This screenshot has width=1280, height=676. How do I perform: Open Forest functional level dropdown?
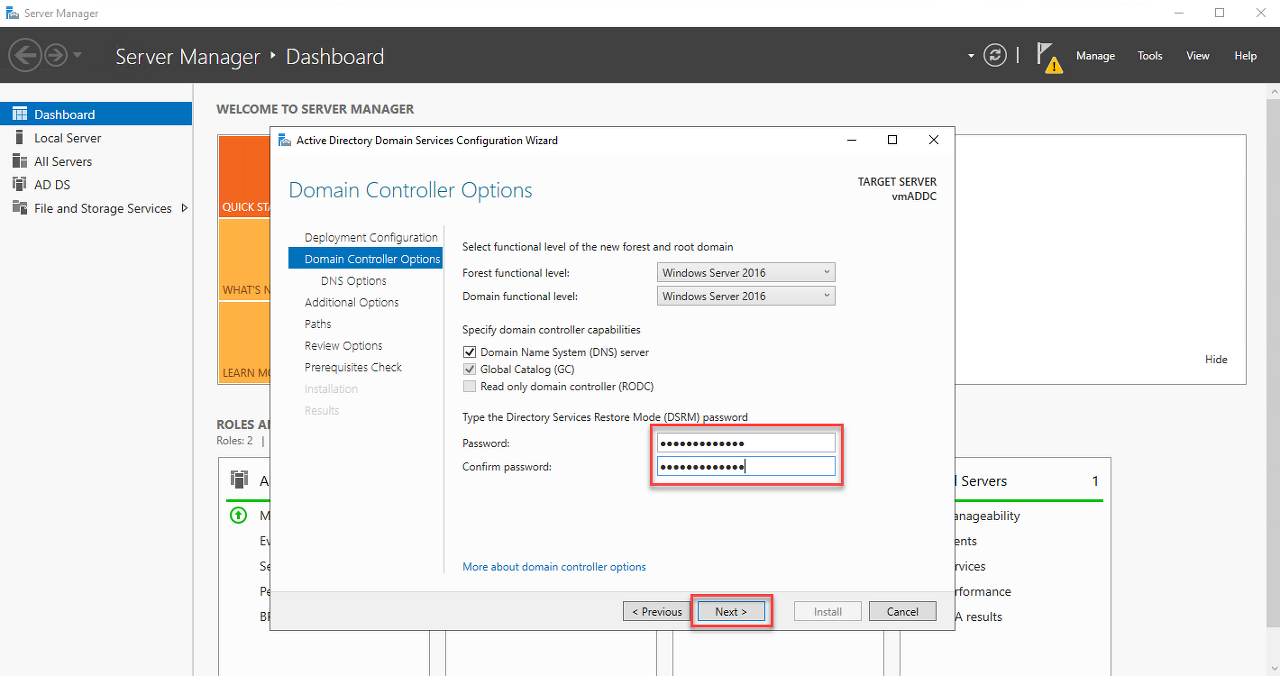click(x=746, y=272)
